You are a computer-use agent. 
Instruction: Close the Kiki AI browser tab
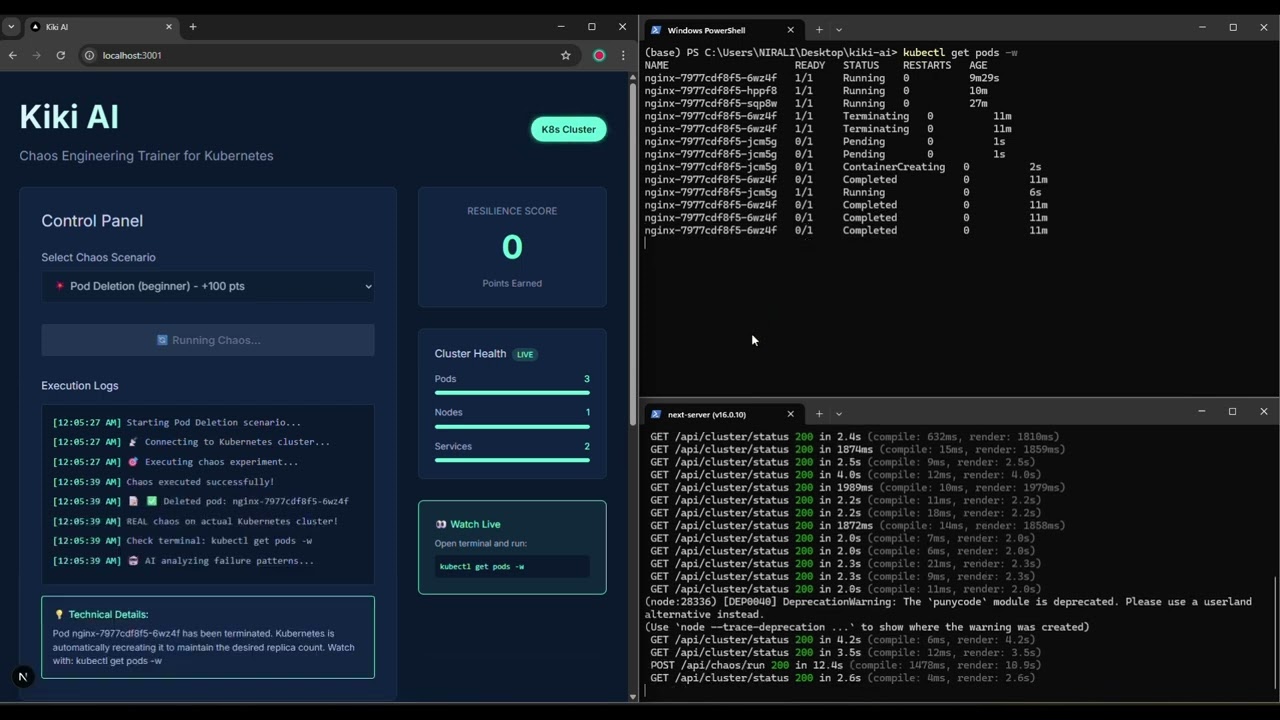coord(169,27)
